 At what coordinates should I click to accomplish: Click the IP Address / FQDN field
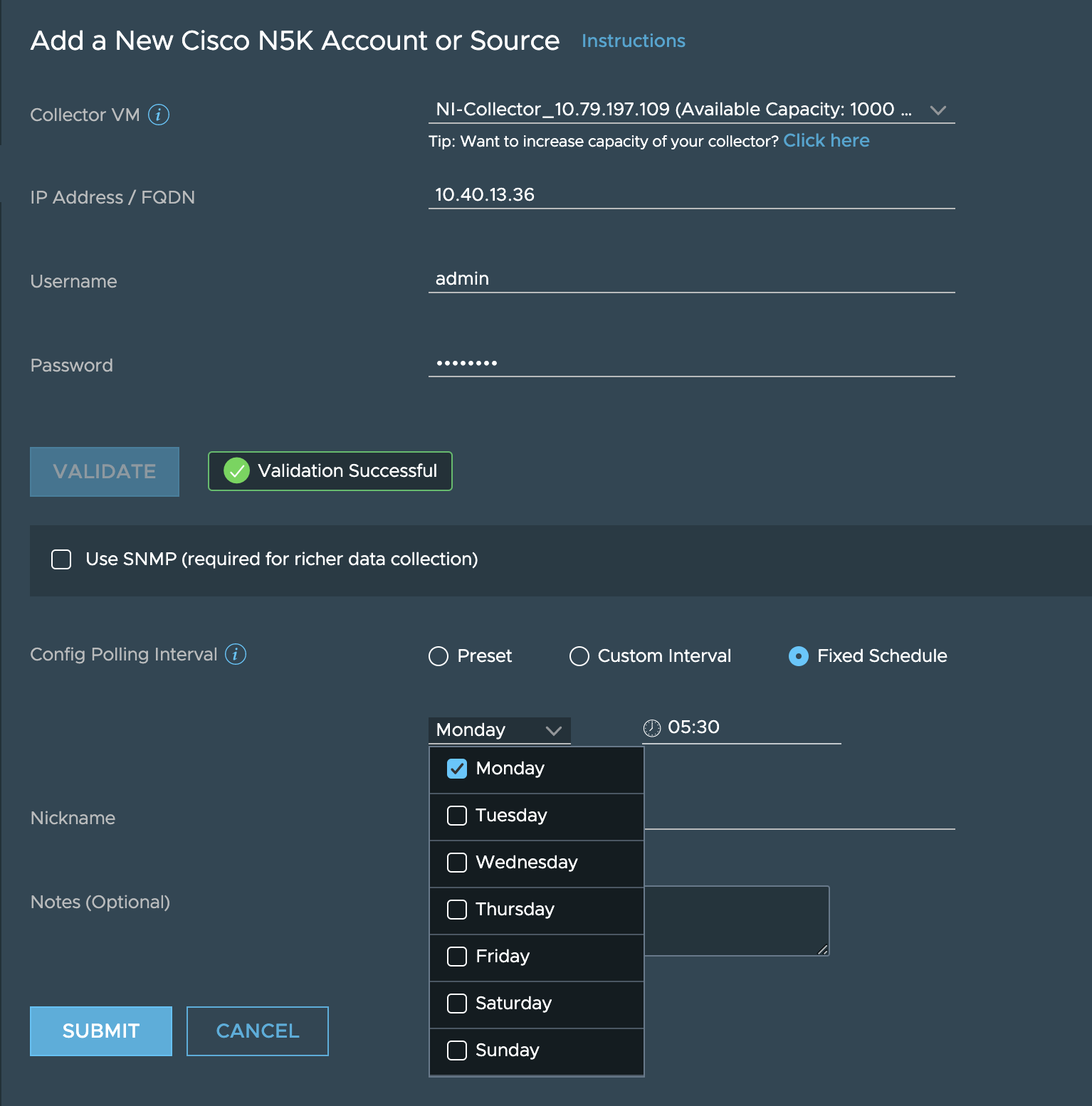[x=691, y=195]
